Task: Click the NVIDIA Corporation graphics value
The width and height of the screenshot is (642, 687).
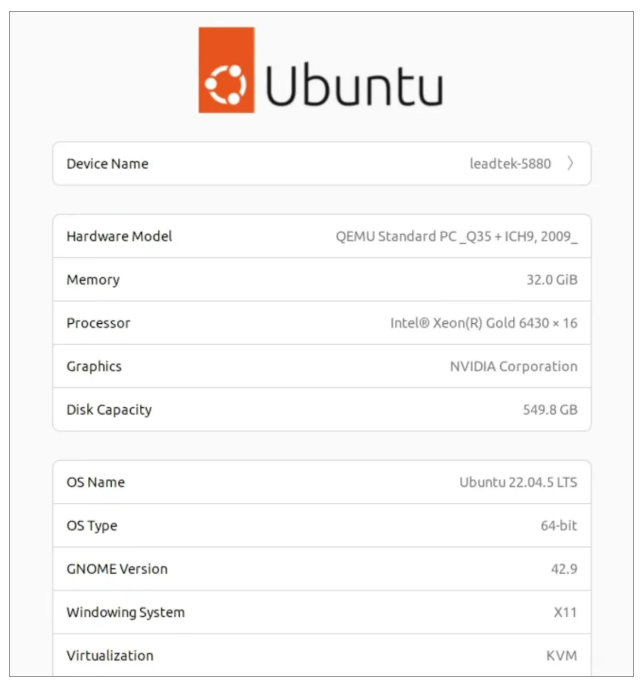Action: 513,366
